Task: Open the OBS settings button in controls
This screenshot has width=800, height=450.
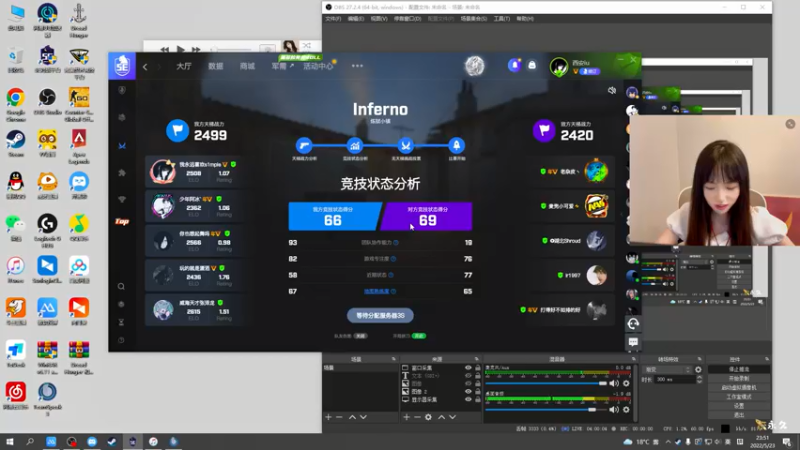Action: (739, 406)
